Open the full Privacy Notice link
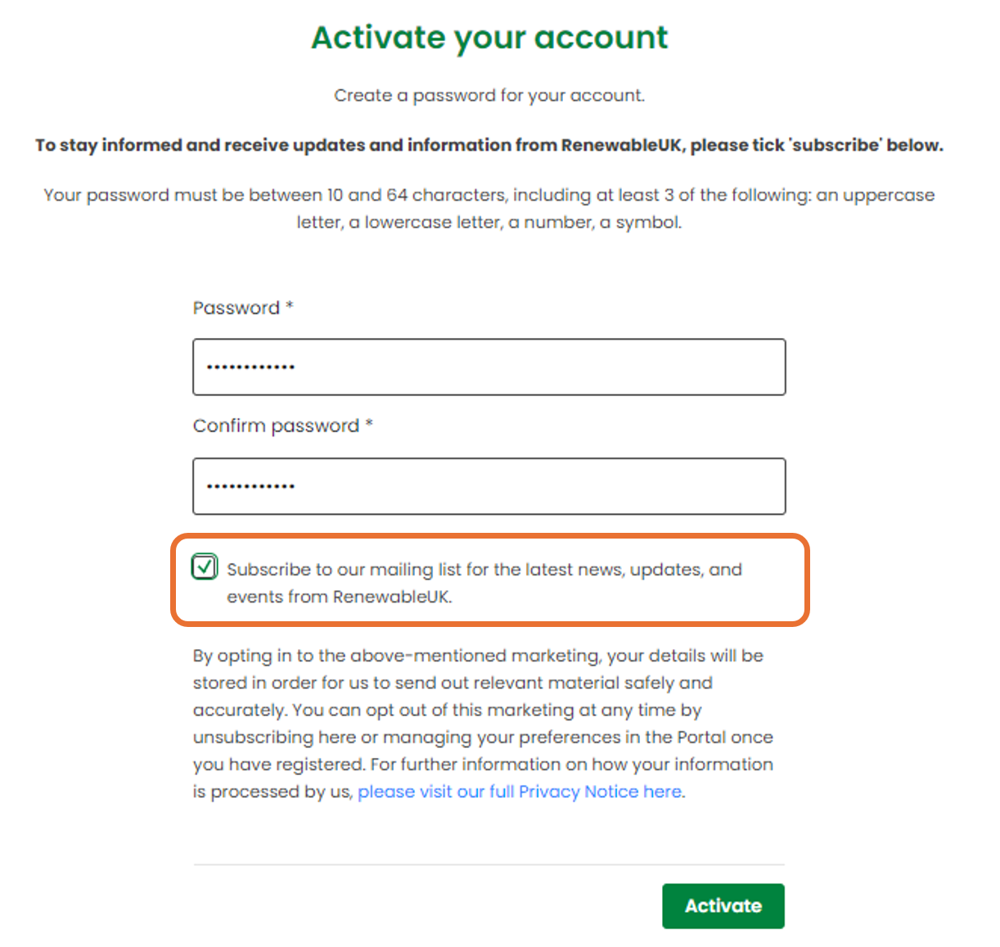Screen dimensions: 1000x947 [x=519, y=791]
